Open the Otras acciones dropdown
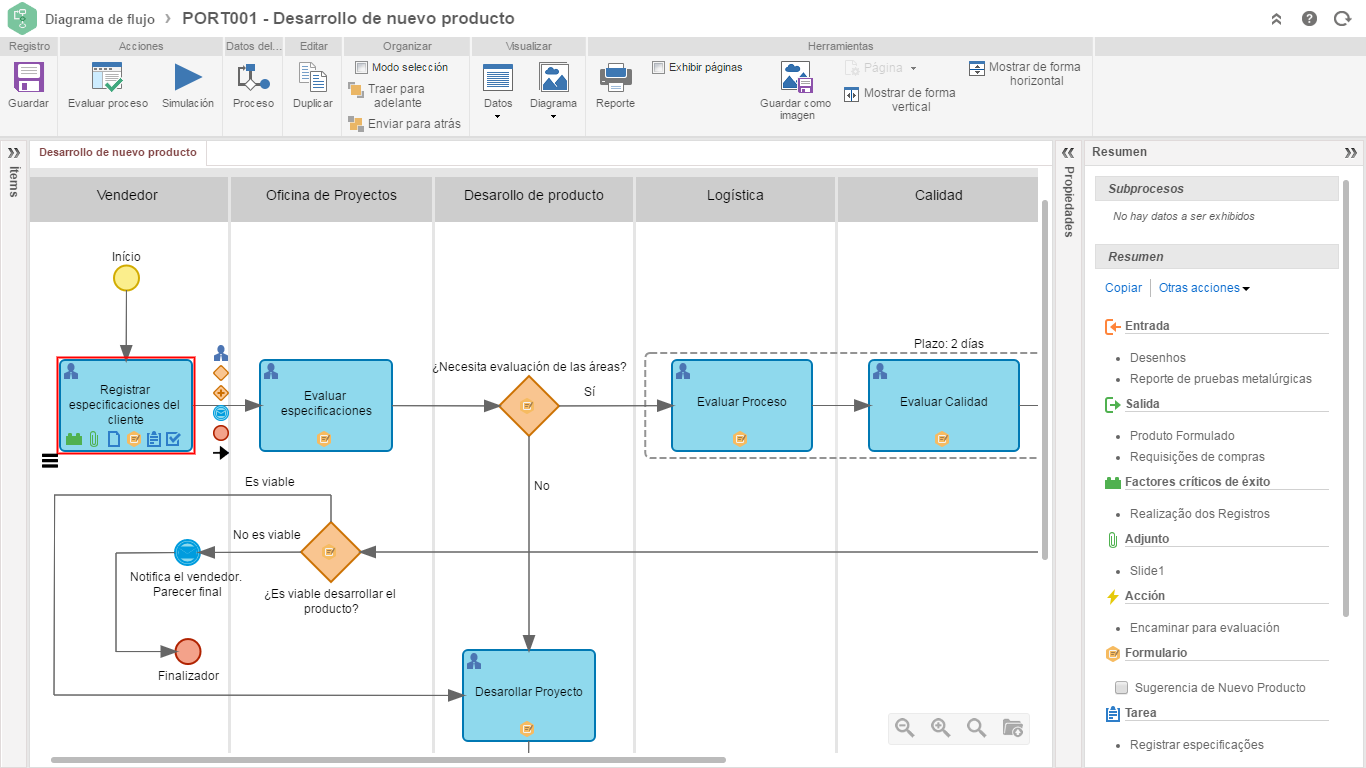The width and height of the screenshot is (1366, 768). click(x=1199, y=287)
